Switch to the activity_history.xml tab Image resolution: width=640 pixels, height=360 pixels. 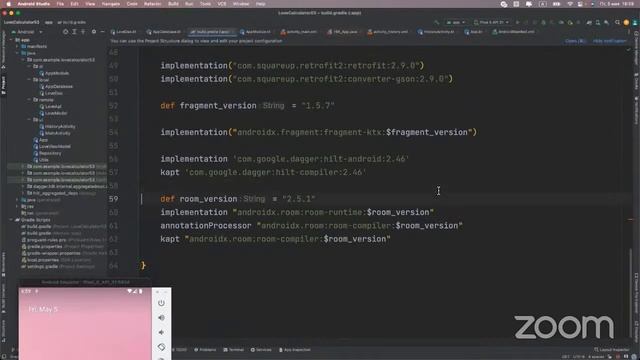388,32
